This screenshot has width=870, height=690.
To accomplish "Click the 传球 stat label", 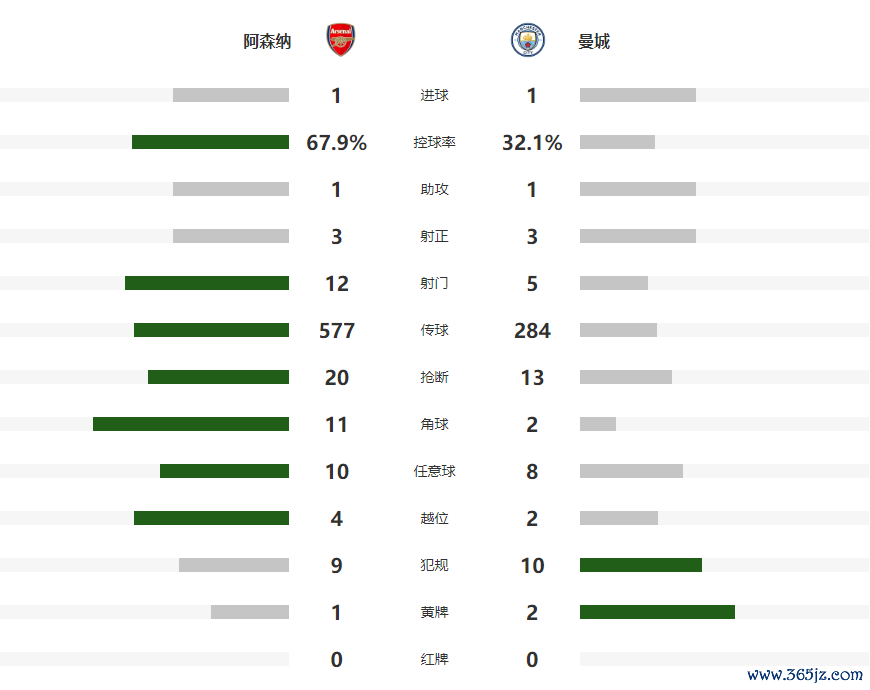I will (434, 331).
